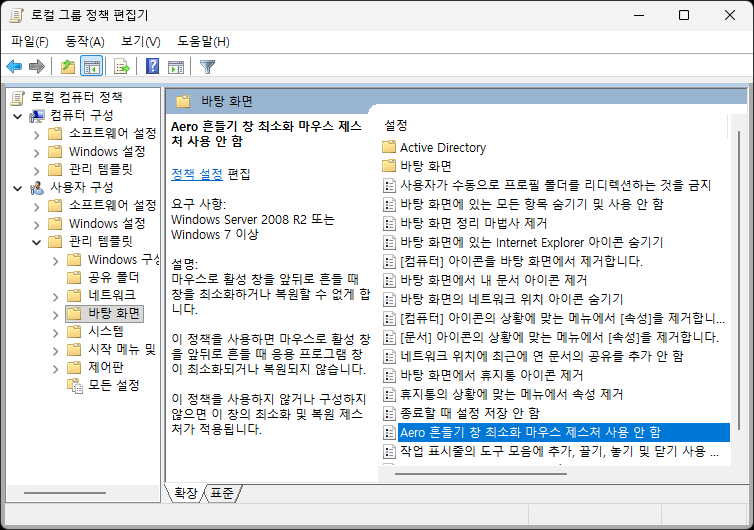Open the Active Directory folder in list
The height and width of the screenshot is (530, 754).
coord(442,147)
